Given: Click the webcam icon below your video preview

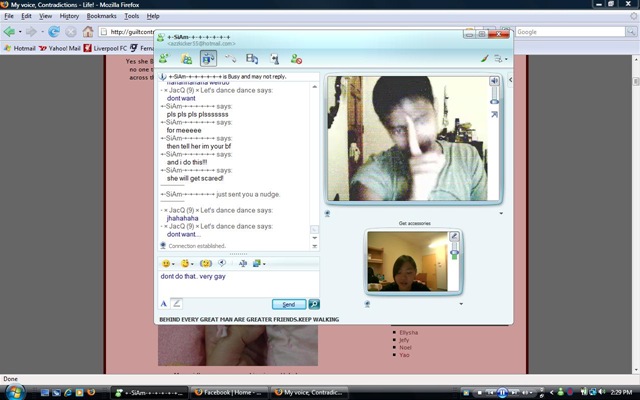Looking at the screenshot, I should click(367, 304).
